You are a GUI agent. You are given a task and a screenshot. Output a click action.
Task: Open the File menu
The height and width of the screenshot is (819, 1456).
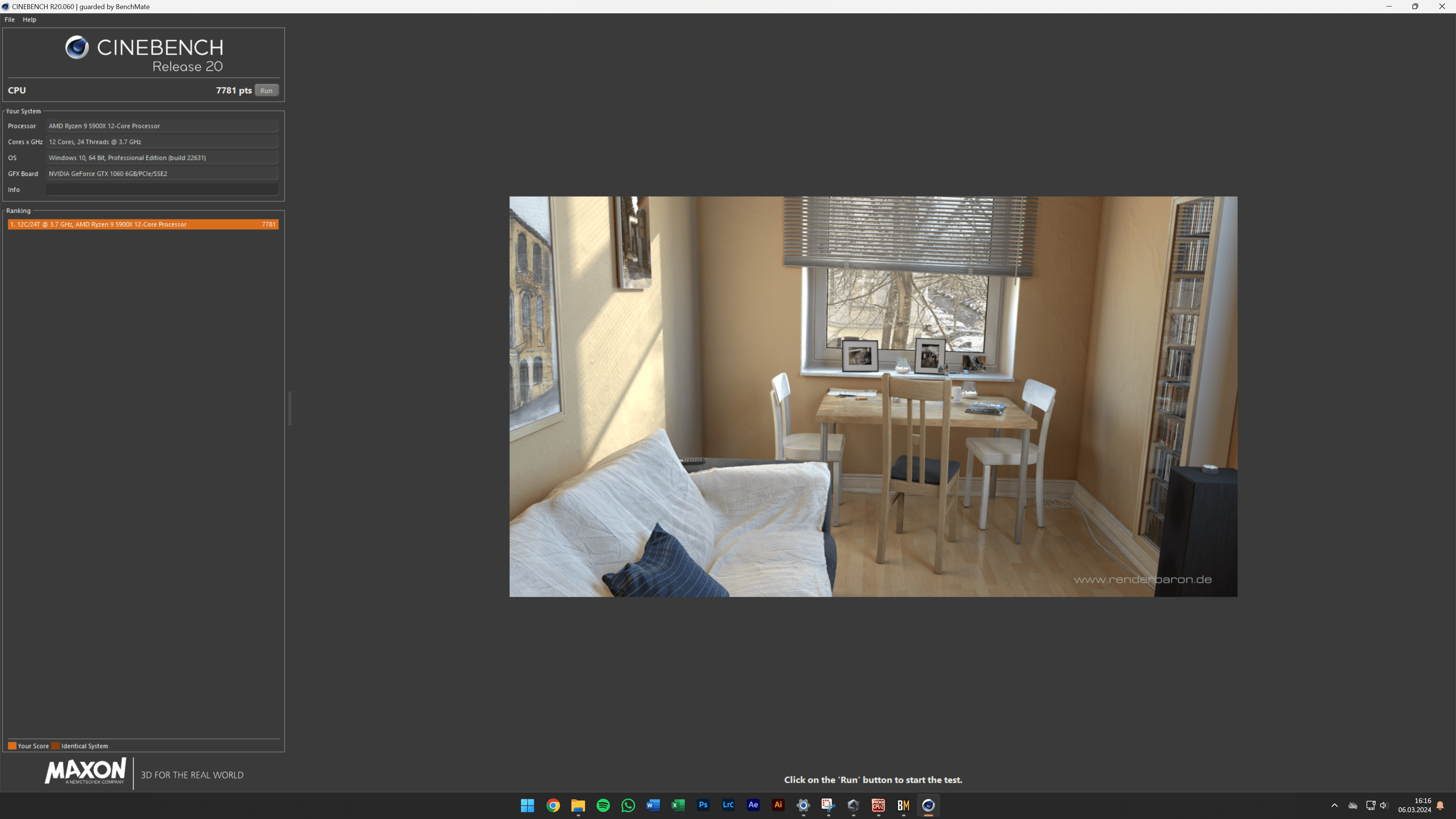click(9, 19)
